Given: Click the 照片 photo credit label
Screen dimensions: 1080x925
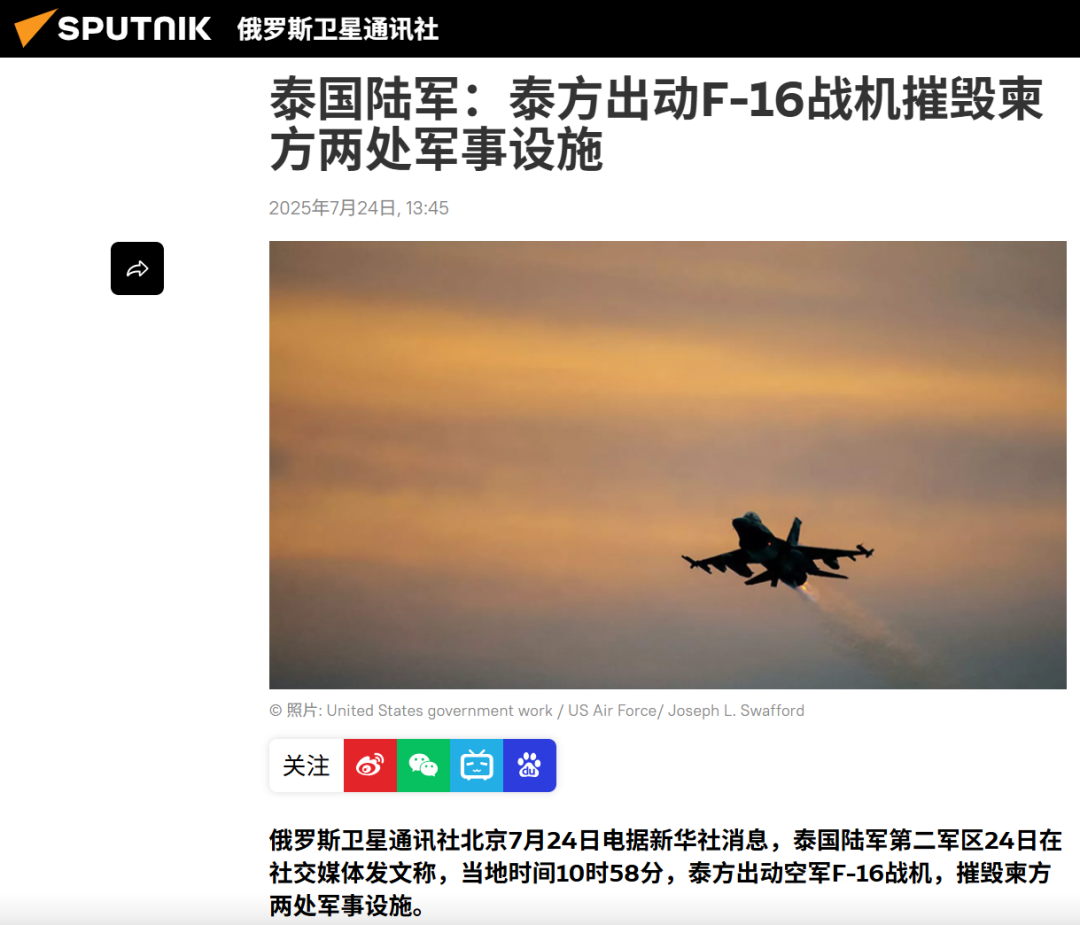Looking at the screenshot, I should click(304, 710).
